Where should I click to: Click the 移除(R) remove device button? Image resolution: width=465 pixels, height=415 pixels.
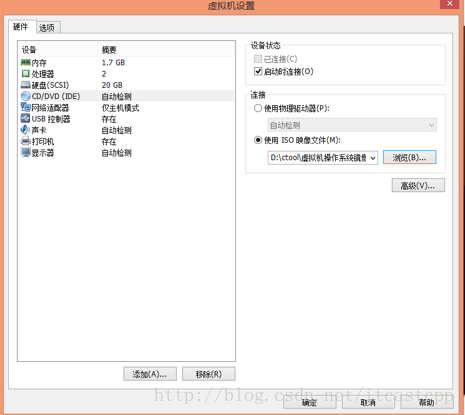pos(209,374)
